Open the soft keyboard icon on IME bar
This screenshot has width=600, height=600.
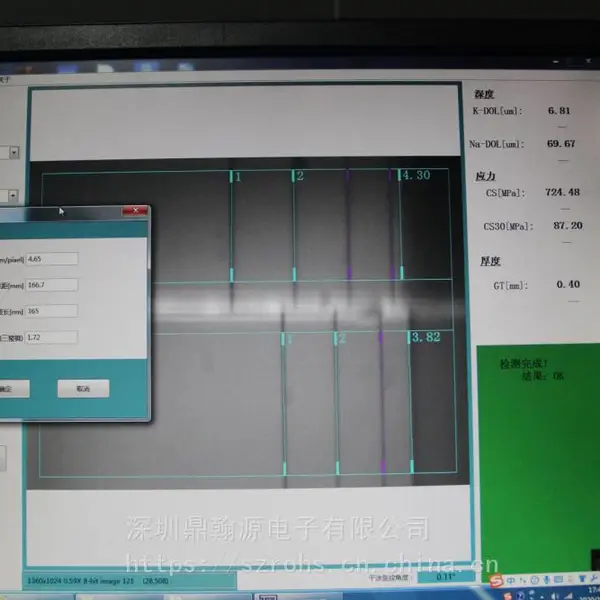click(x=558, y=579)
